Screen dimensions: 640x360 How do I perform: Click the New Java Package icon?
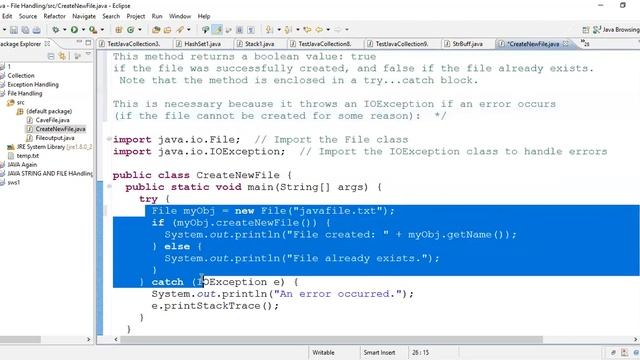(x=119, y=30)
